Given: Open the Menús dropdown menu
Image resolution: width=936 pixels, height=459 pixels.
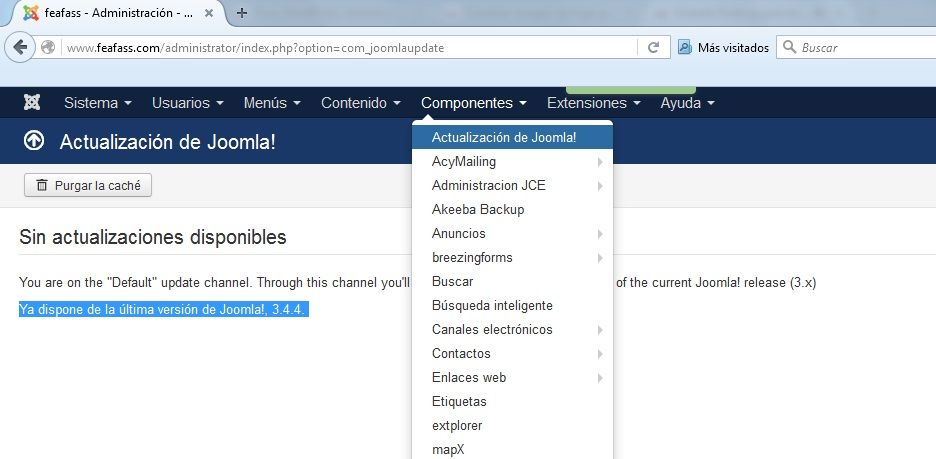Looking at the screenshot, I should pyautogui.click(x=272, y=103).
